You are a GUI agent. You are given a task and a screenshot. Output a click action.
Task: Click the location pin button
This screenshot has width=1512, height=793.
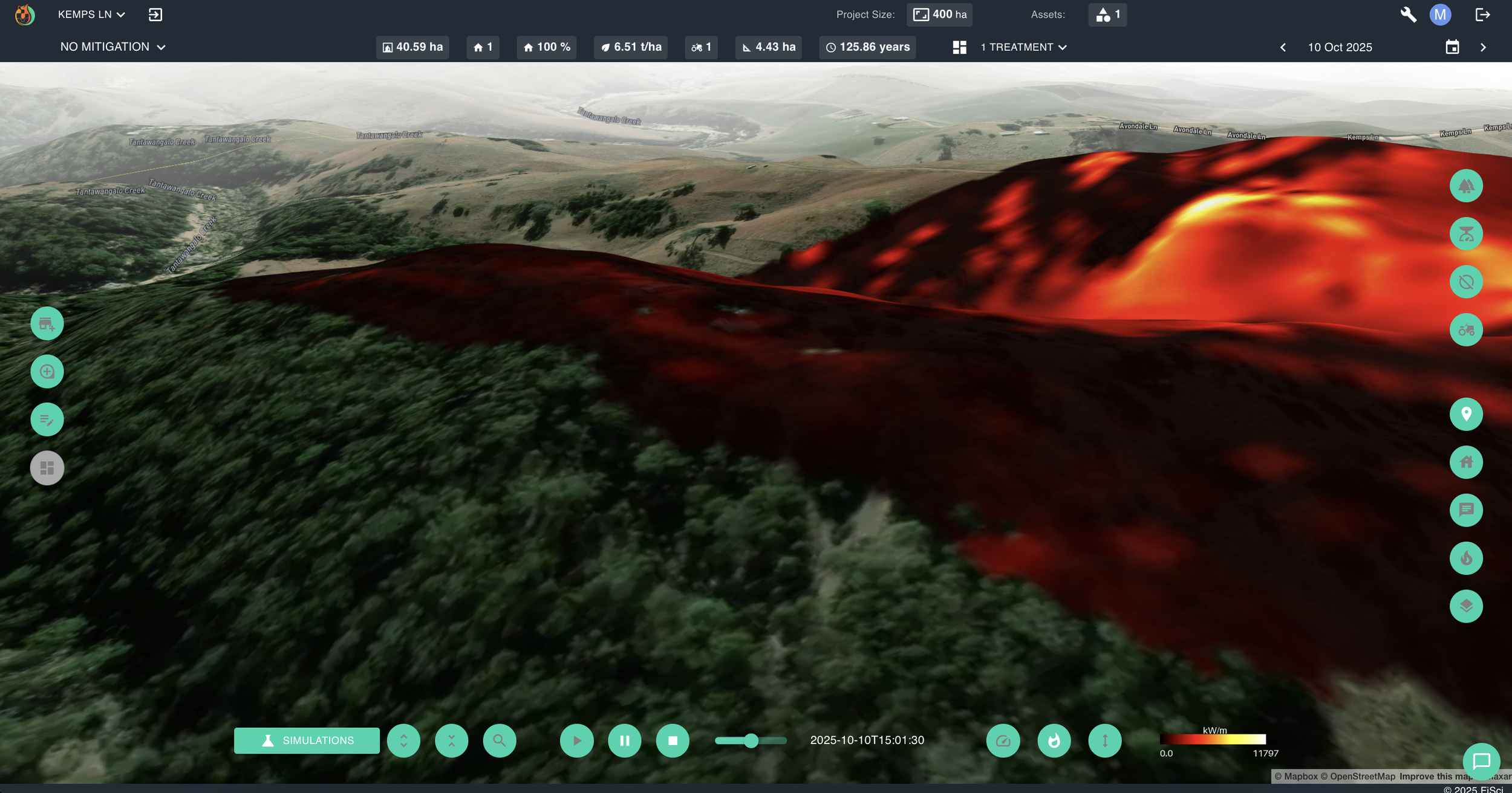pyautogui.click(x=1466, y=414)
